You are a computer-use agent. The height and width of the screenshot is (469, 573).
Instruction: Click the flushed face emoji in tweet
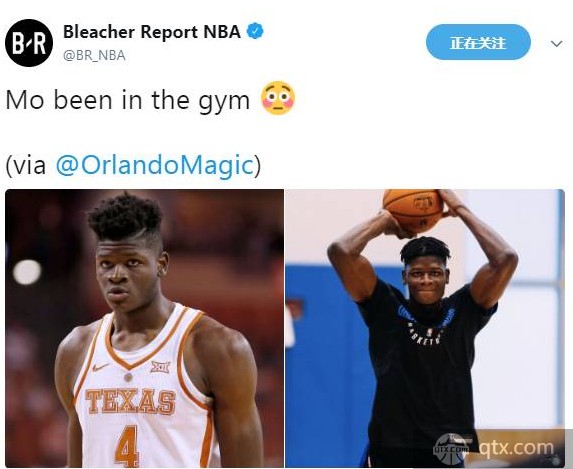[x=278, y=98]
